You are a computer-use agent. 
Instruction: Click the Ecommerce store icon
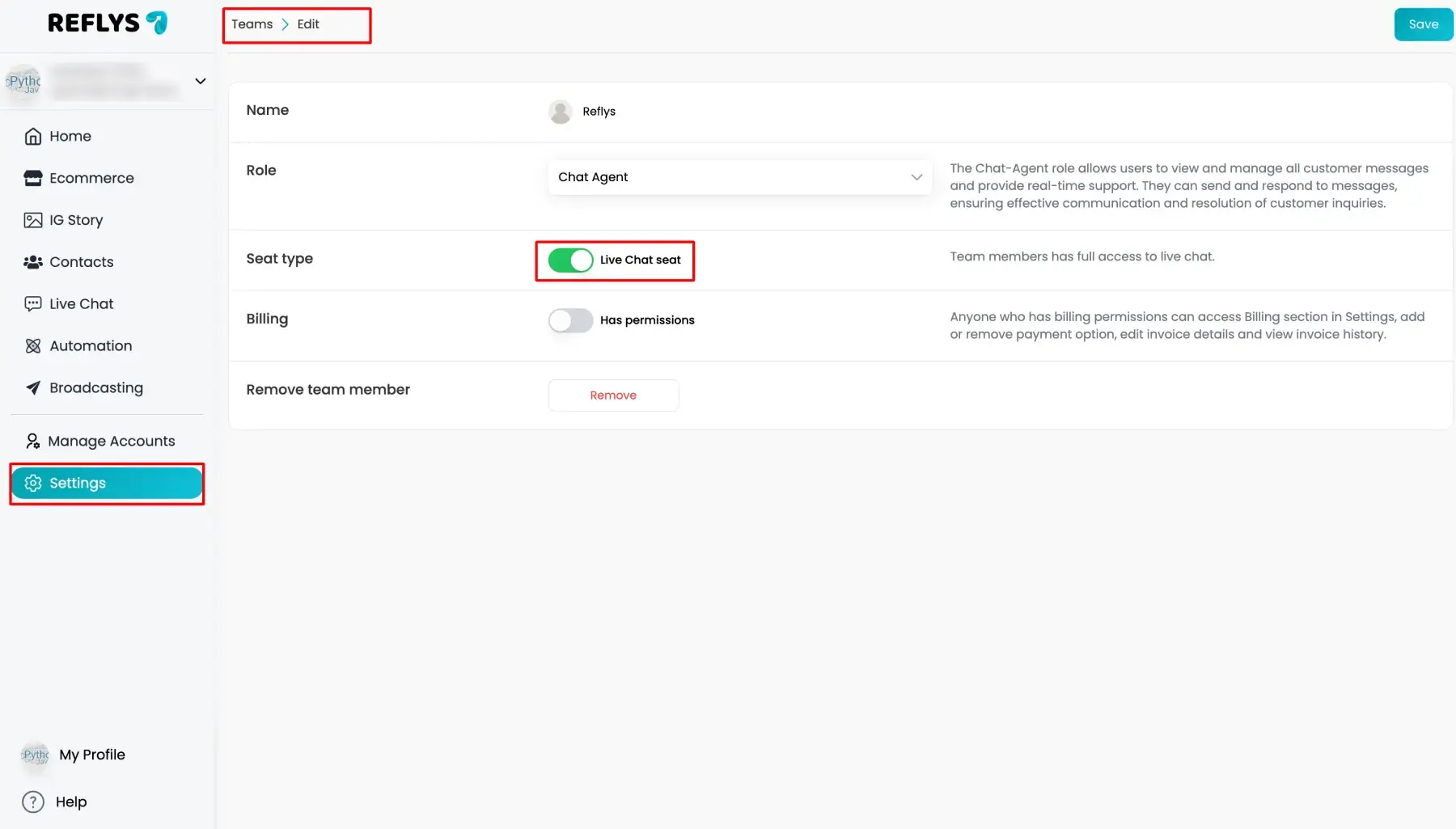click(x=32, y=179)
